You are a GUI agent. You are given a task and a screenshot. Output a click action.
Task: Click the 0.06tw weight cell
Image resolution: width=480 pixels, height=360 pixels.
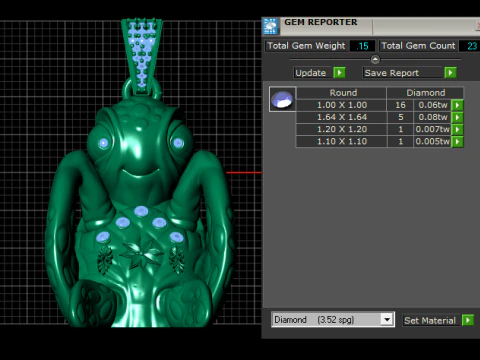[x=433, y=105]
